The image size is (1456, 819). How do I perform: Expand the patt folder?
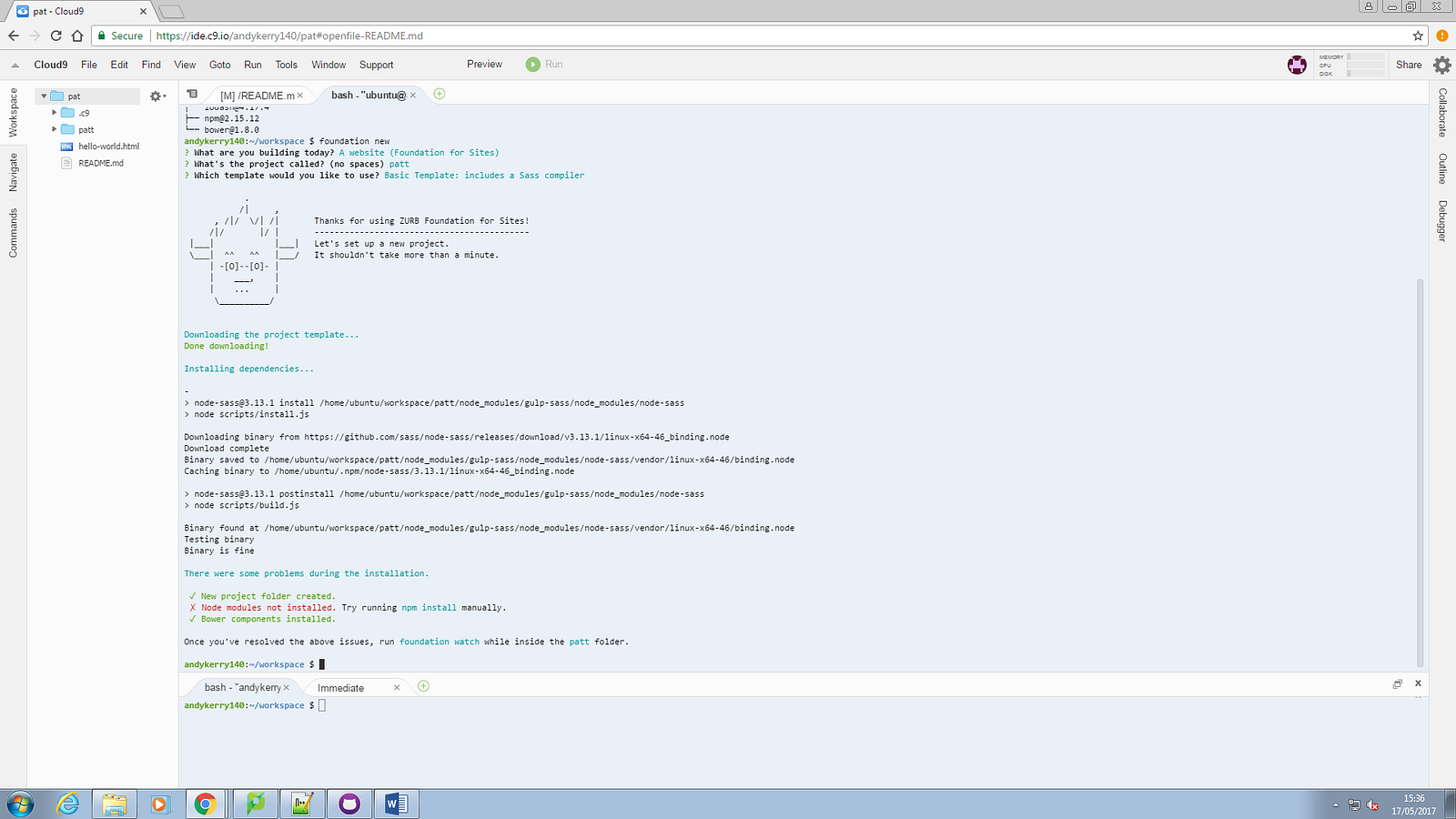pos(54,129)
